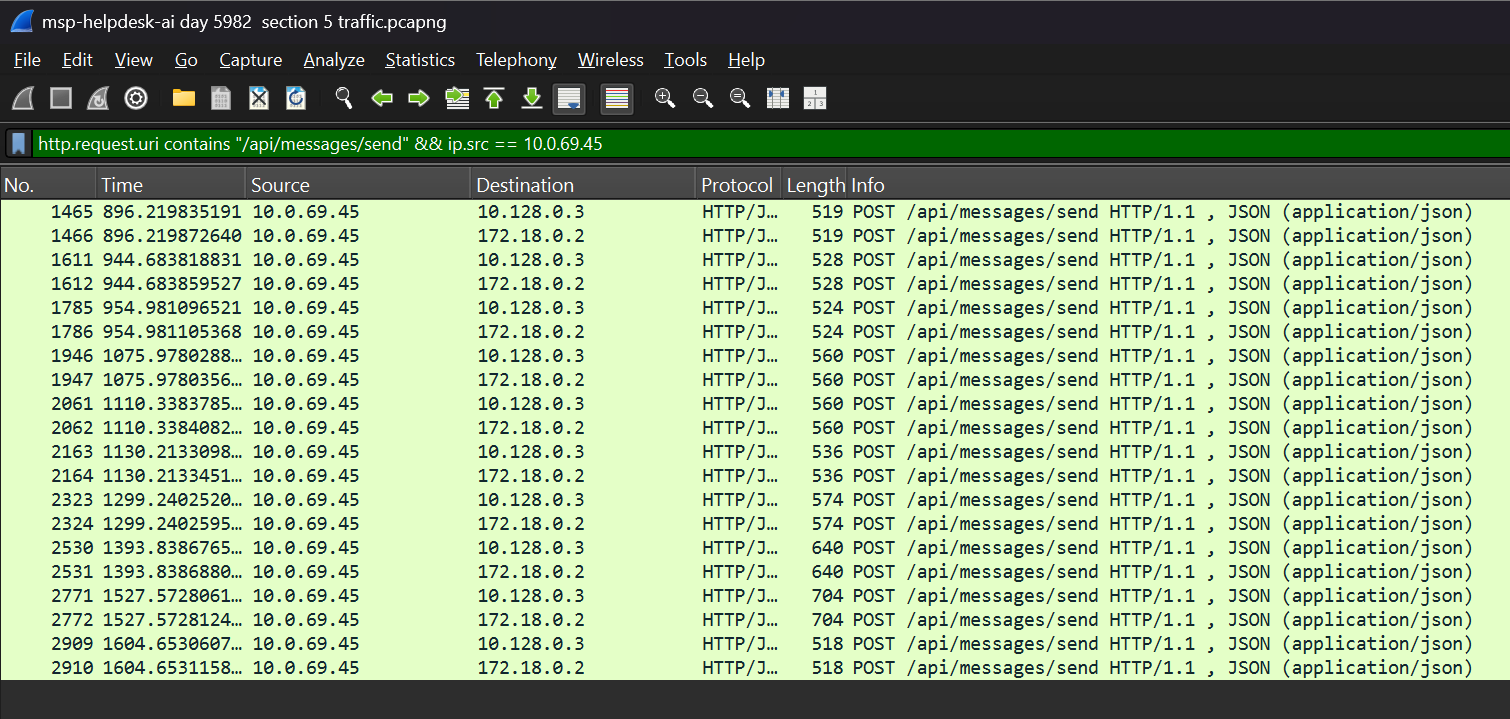Open the Statistics menu
Screen dimensions: 1510x719
point(420,60)
